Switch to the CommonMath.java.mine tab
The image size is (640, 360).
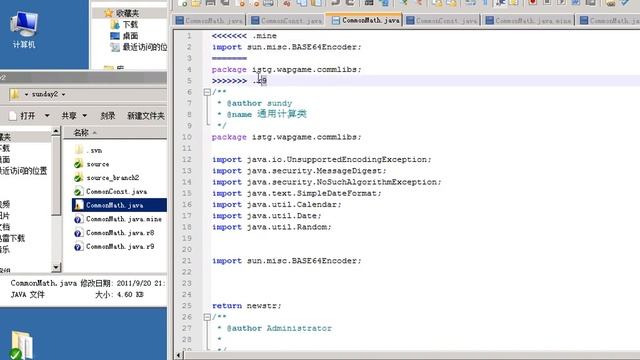pos(529,20)
